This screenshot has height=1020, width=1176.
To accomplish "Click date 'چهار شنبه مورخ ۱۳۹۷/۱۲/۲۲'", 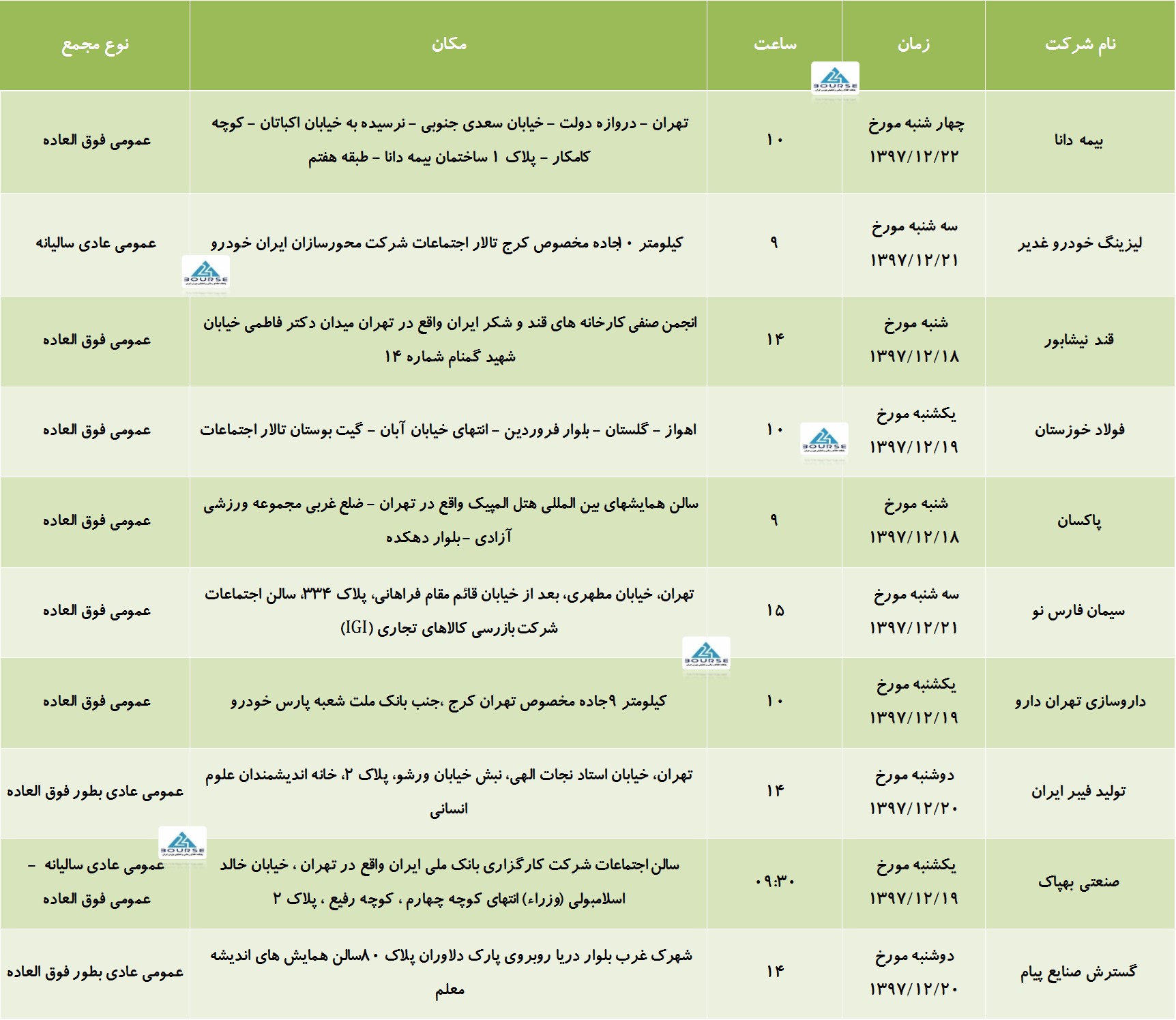I will coord(915,140).
